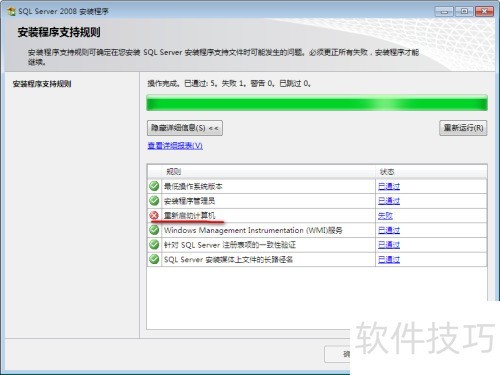This screenshot has height=375, width=500.
Task: Open 已通过 status link for 最低操作系统版本
Action: point(389,186)
